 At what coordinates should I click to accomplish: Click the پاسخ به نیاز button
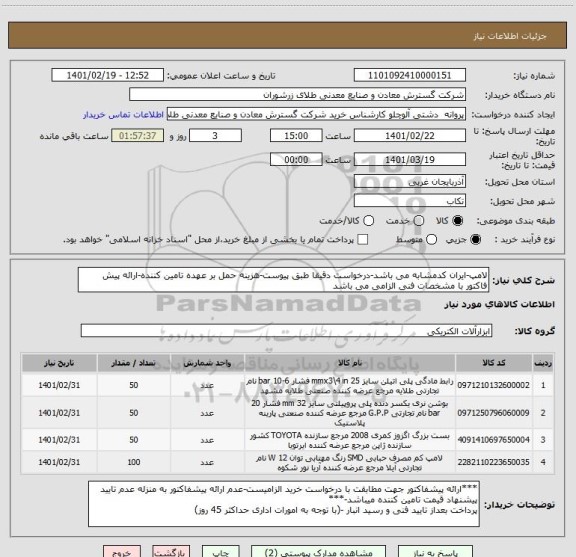point(435,551)
